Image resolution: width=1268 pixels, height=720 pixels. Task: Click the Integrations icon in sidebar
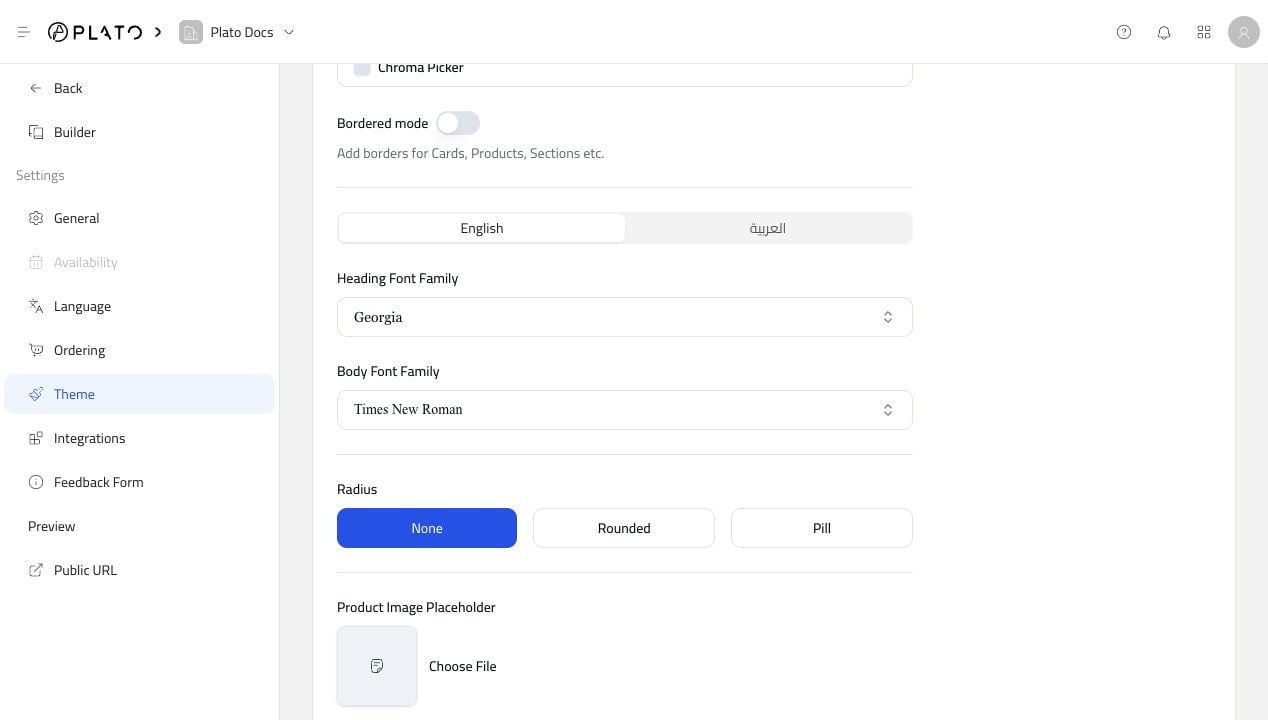tap(36, 438)
